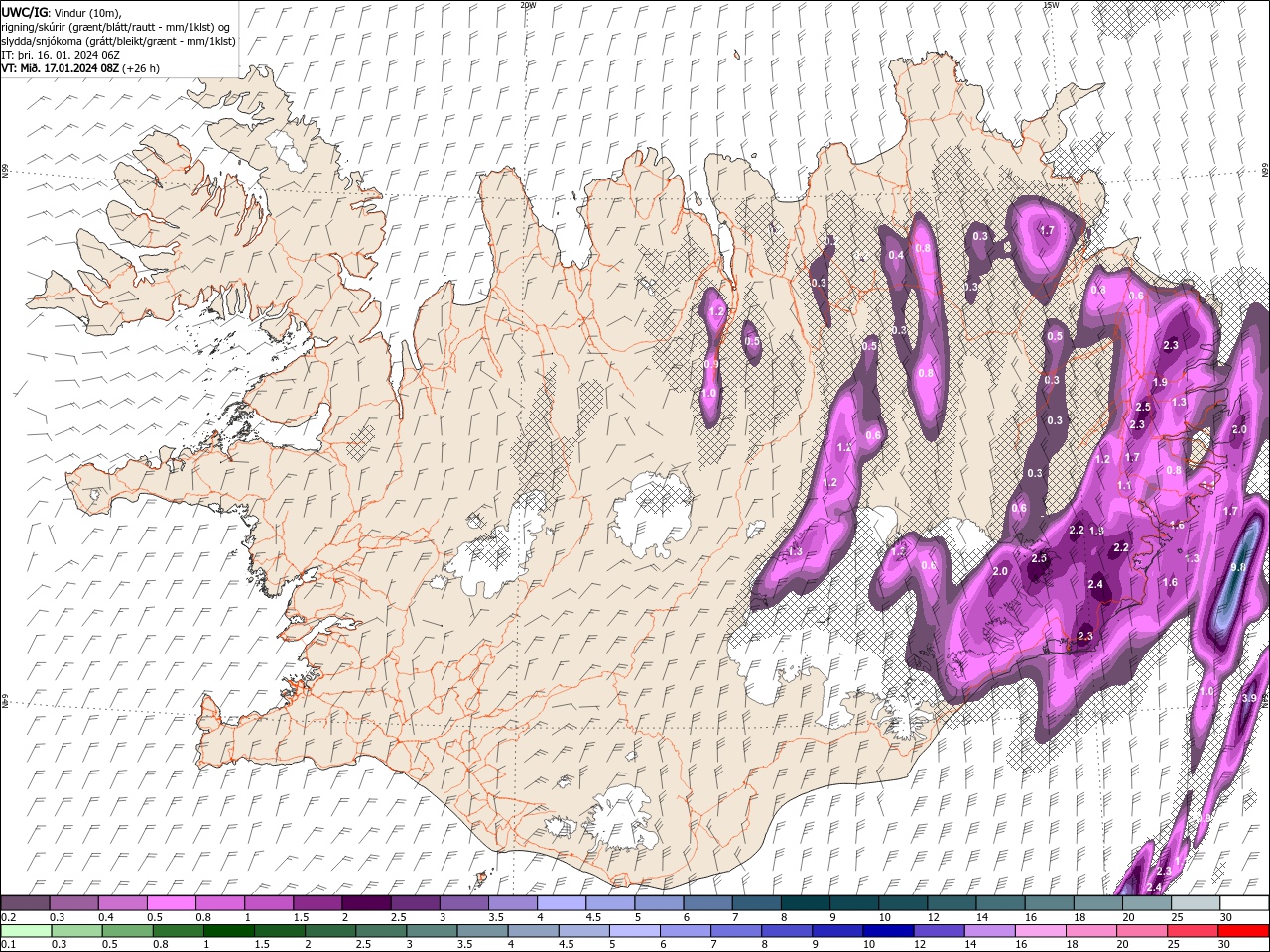Image resolution: width=1270 pixels, height=952 pixels.
Task: Click the violet 12–14 lower scale swatch
Action: click(x=938, y=931)
